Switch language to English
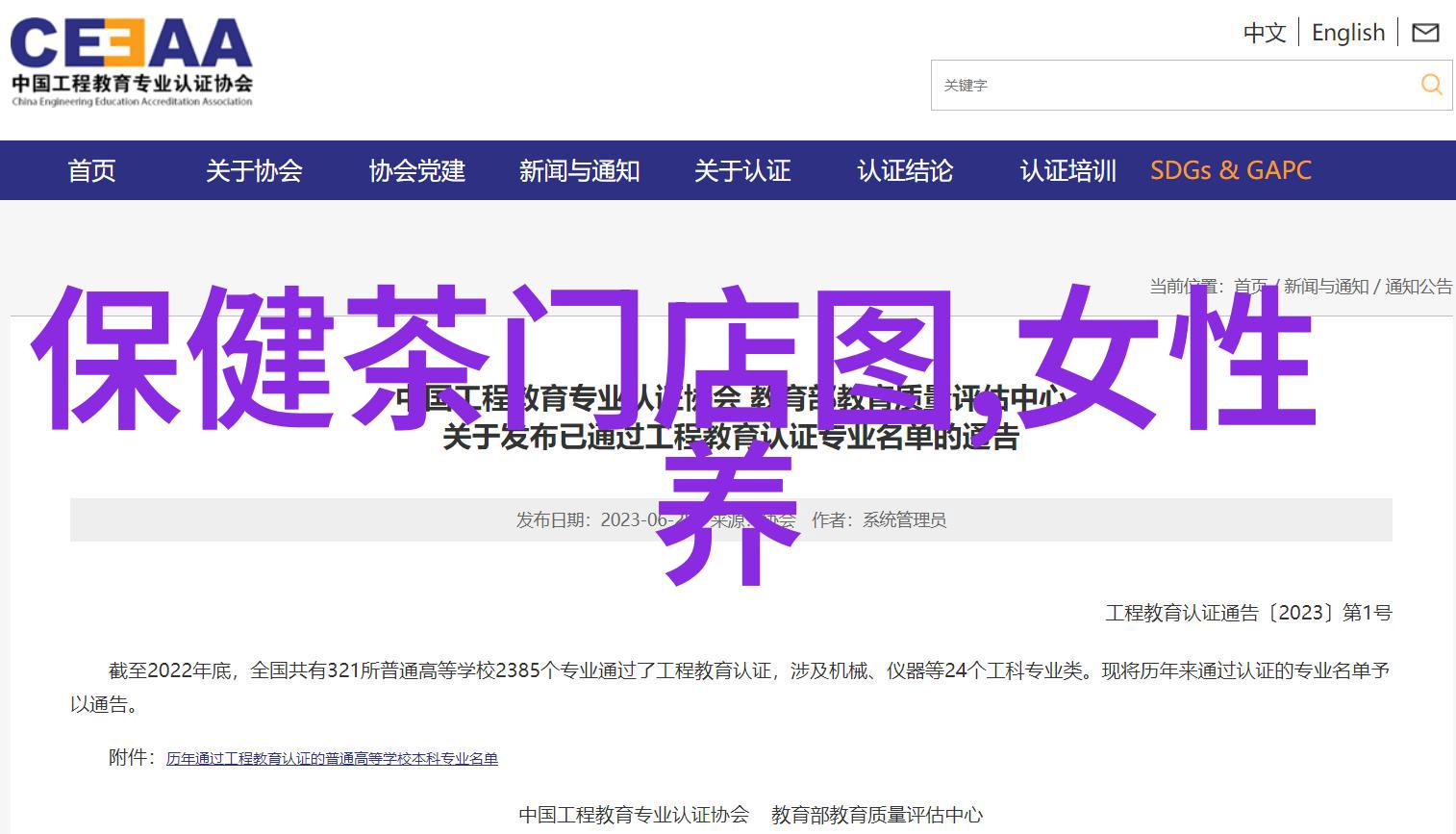Screen dimensions: 1456x834 [1347, 33]
